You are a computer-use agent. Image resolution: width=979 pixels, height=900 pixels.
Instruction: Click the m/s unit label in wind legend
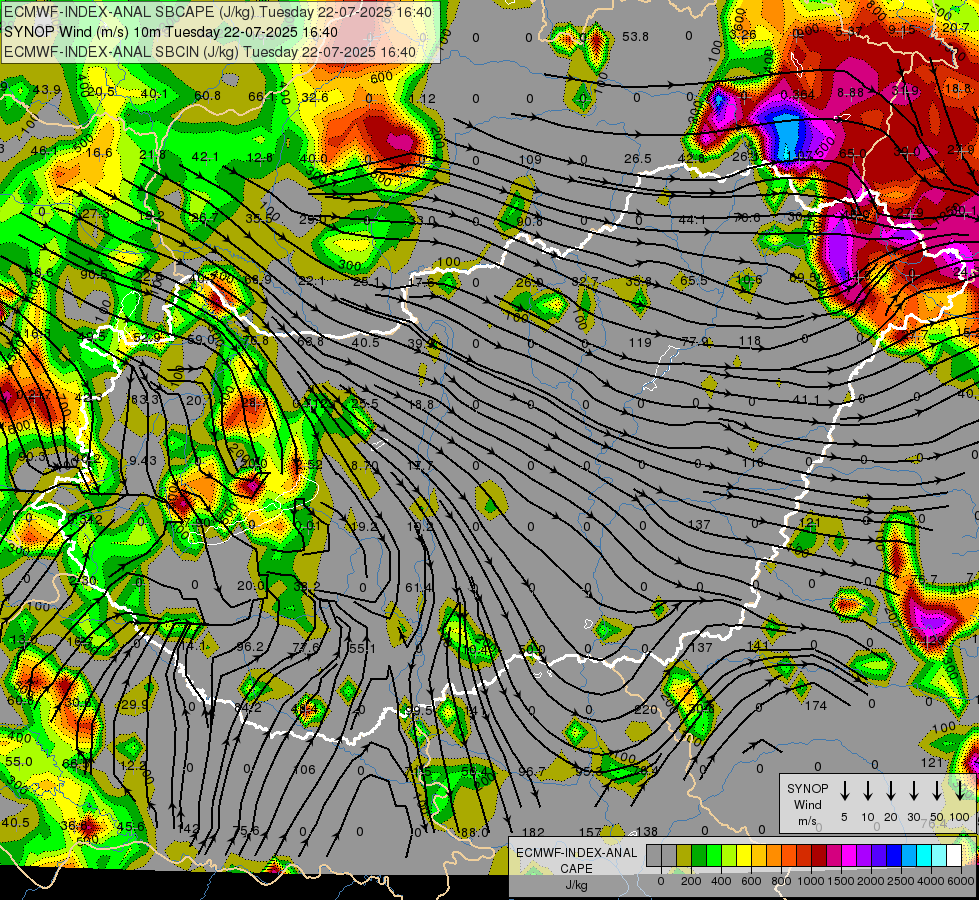click(x=807, y=821)
